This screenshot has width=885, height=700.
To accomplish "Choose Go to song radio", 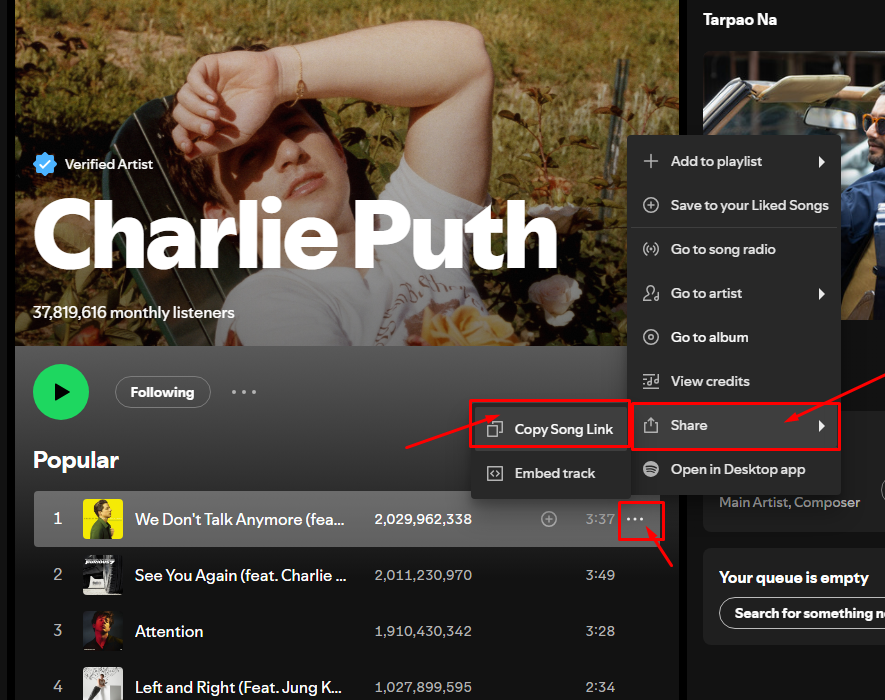I will coord(734,250).
